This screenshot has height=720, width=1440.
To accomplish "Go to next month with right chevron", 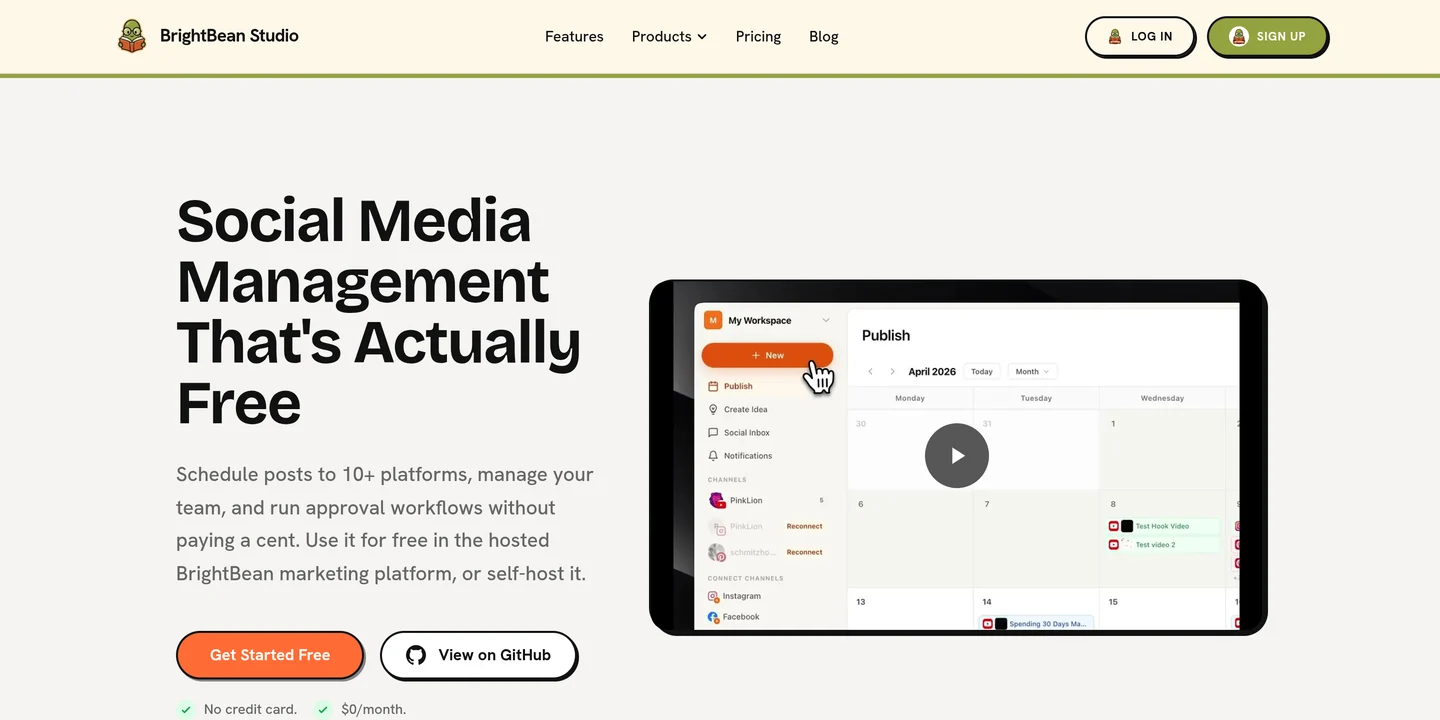I will 892,371.
